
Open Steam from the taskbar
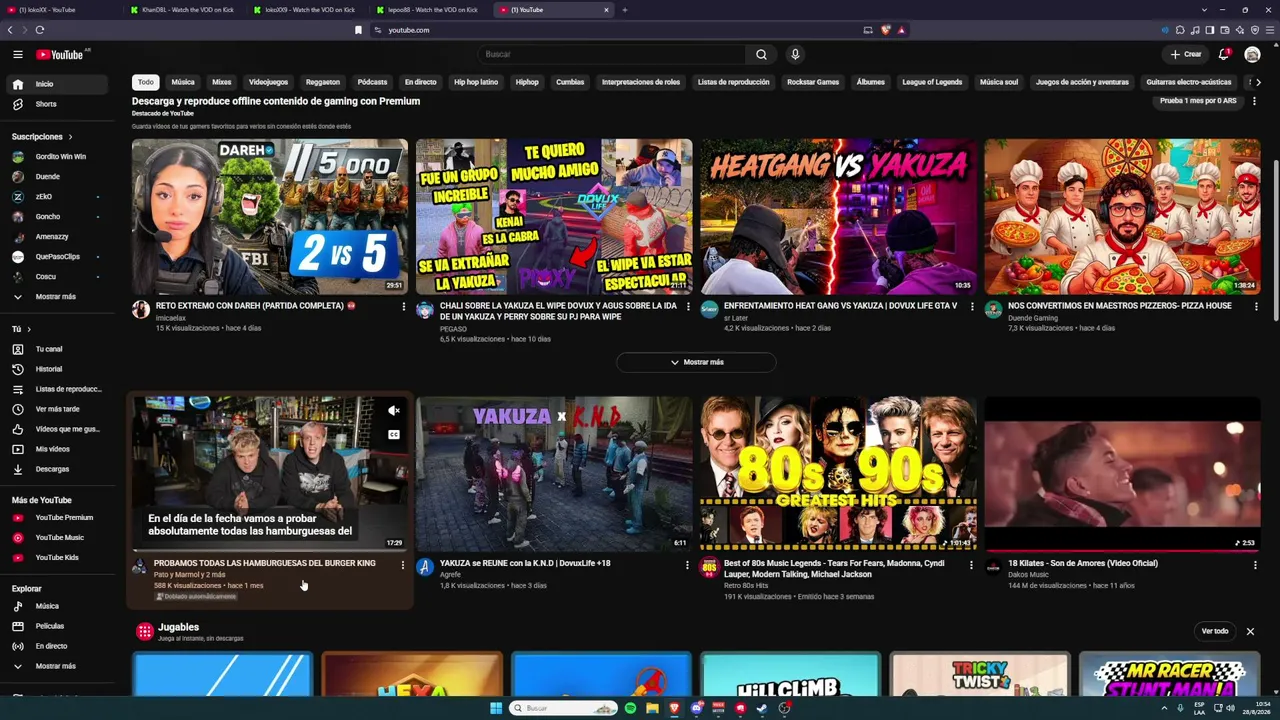coord(762,708)
